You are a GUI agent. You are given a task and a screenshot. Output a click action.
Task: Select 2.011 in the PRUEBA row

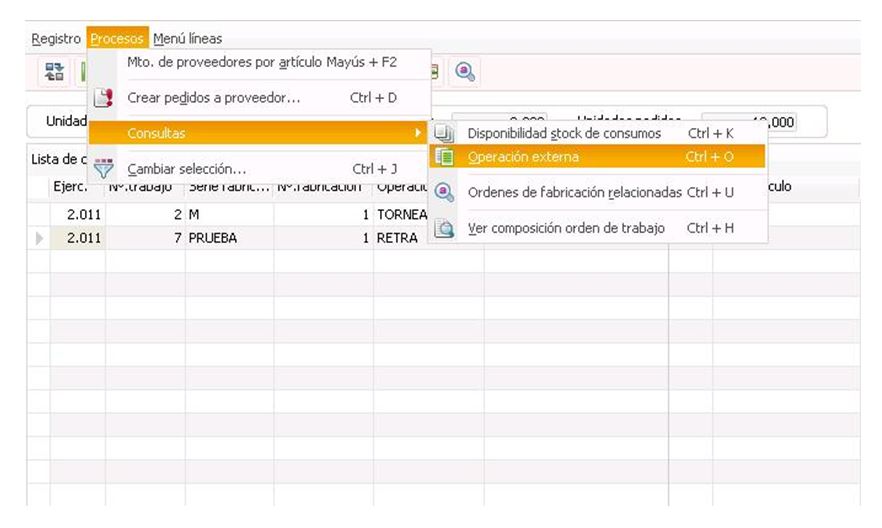tap(78, 238)
